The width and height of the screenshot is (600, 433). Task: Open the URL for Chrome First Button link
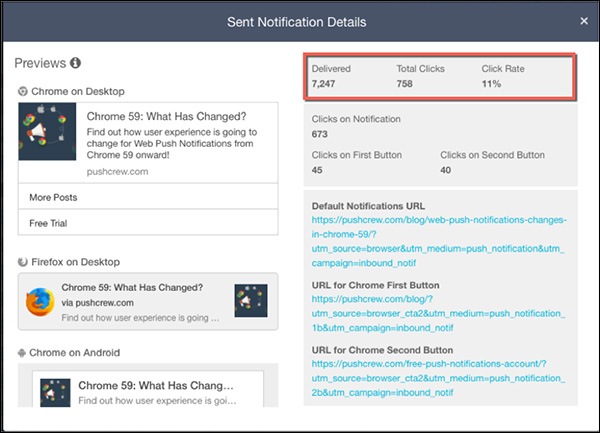(x=439, y=313)
